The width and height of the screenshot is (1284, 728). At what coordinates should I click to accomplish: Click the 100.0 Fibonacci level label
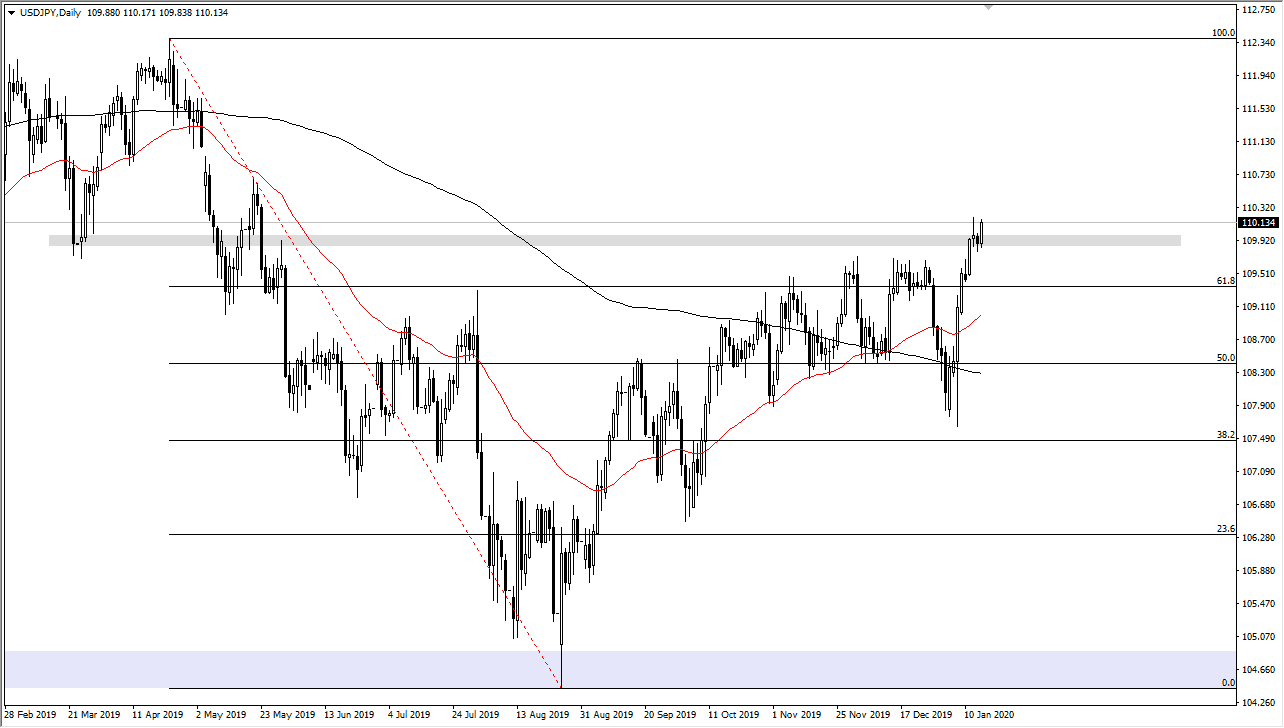(x=1224, y=33)
